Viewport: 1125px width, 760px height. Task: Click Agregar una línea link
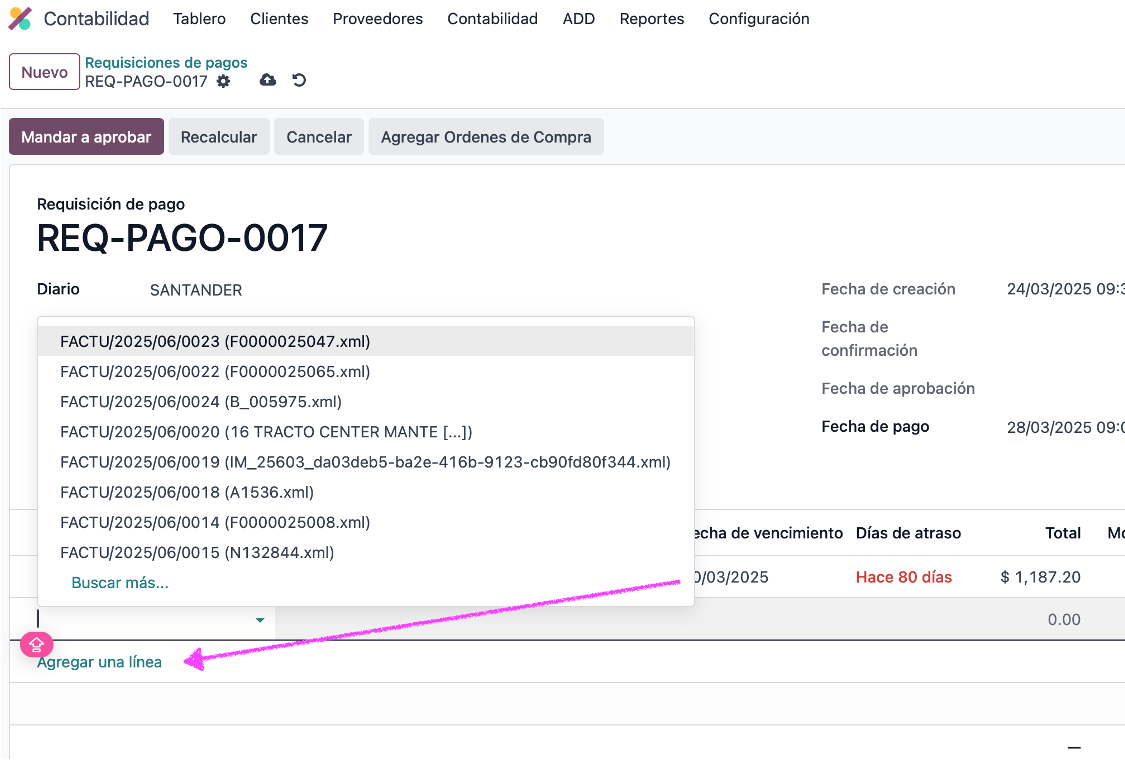tap(100, 662)
